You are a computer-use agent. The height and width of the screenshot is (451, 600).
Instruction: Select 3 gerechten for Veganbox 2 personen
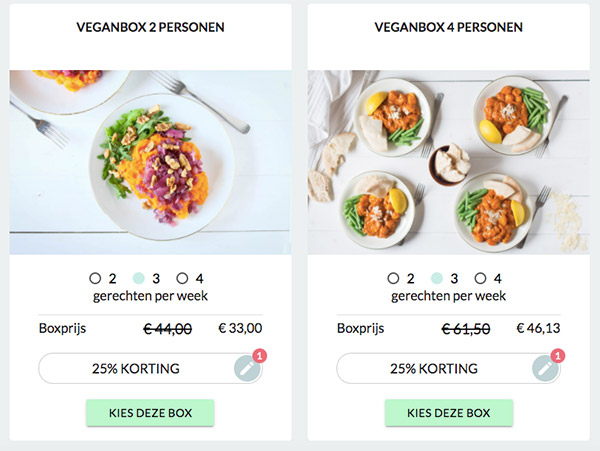(x=139, y=279)
